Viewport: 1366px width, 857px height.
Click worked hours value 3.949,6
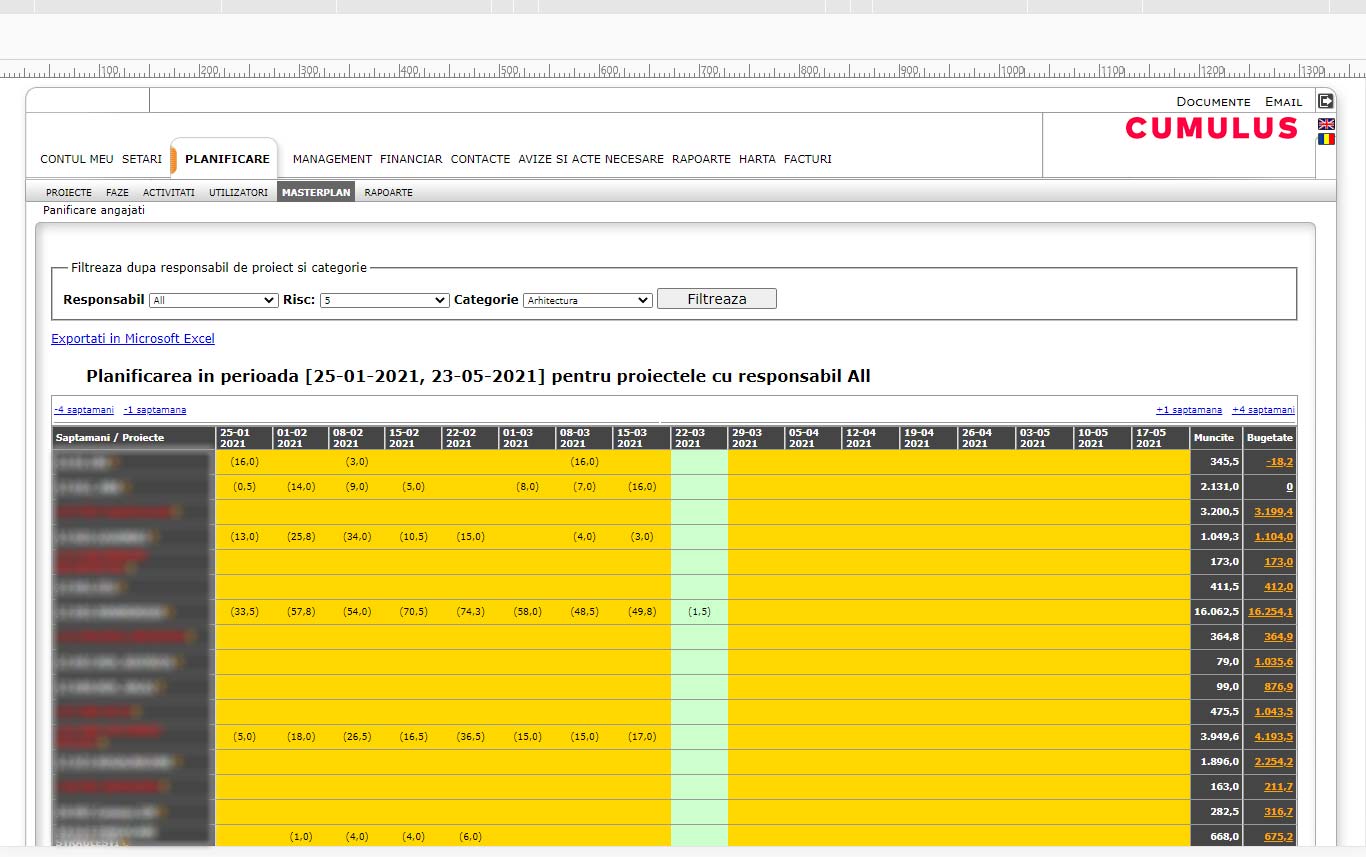pyautogui.click(x=1219, y=737)
